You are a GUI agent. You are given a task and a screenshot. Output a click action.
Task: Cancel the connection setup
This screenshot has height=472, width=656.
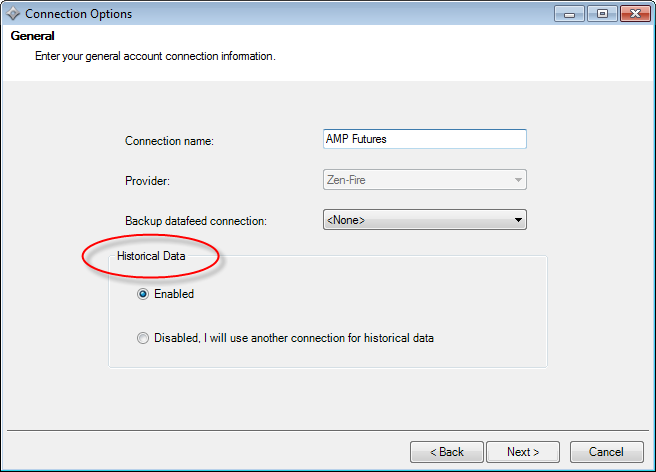pos(606,452)
